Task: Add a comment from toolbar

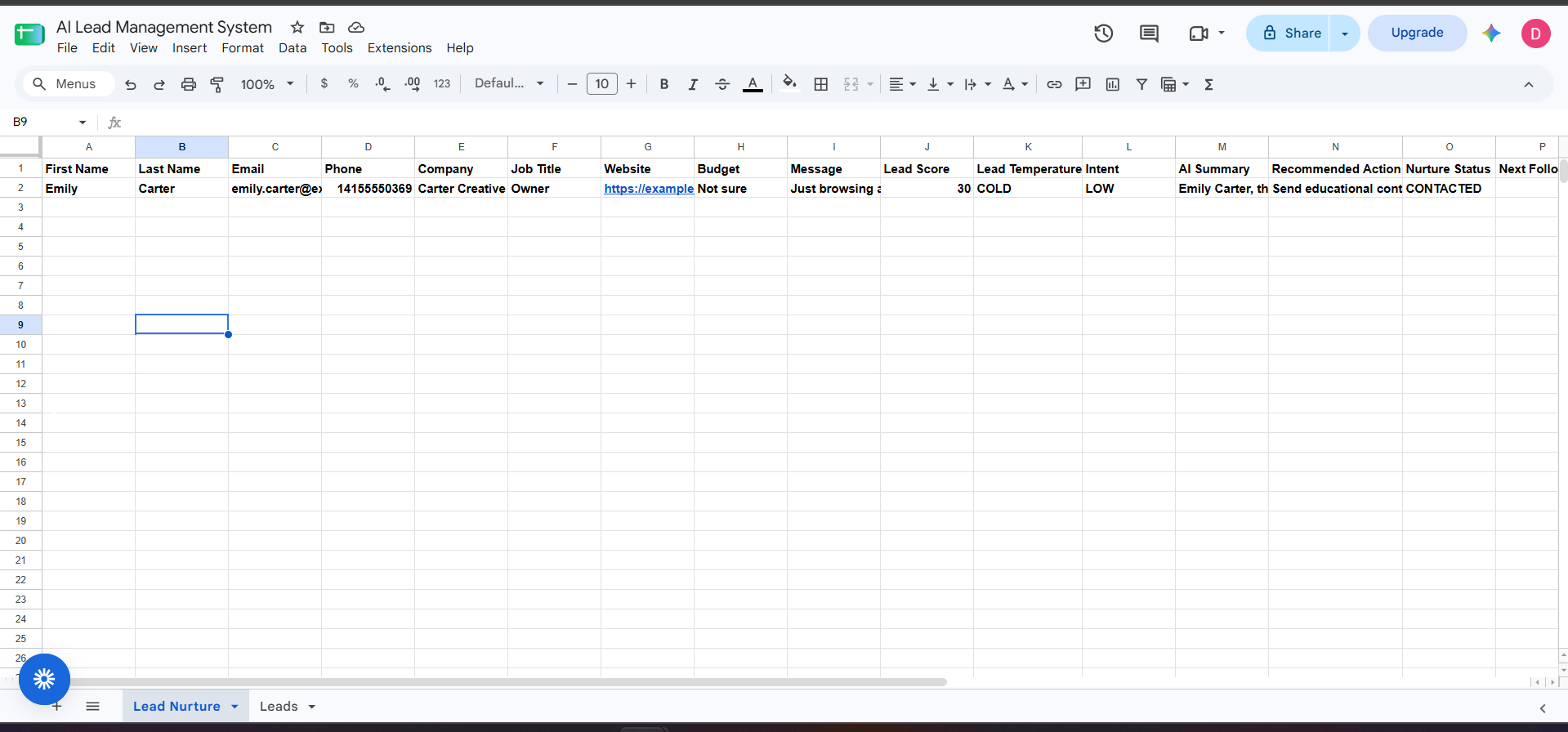Action: click(x=1083, y=84)
